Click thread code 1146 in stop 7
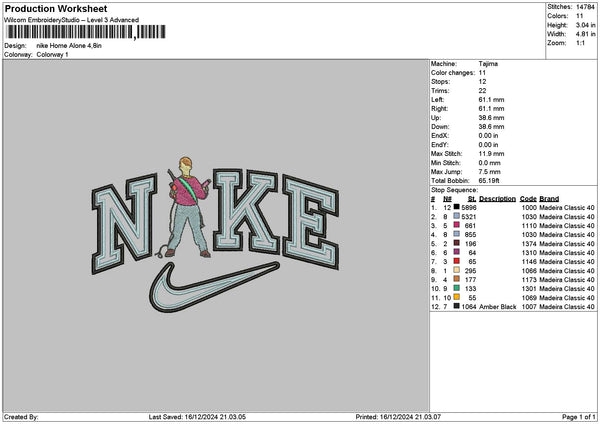Image resolution: width=600 pixels, height=424 pixels. click(529, 262)
